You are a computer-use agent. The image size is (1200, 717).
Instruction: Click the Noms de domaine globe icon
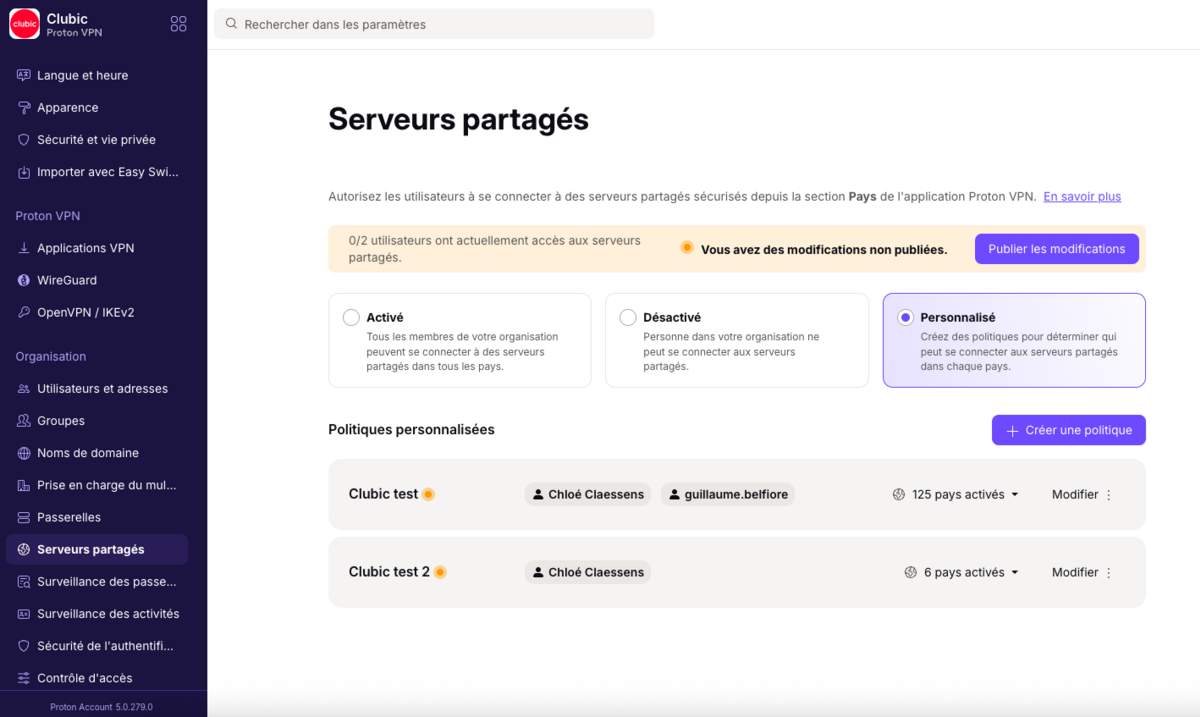[x=24, y=453]
